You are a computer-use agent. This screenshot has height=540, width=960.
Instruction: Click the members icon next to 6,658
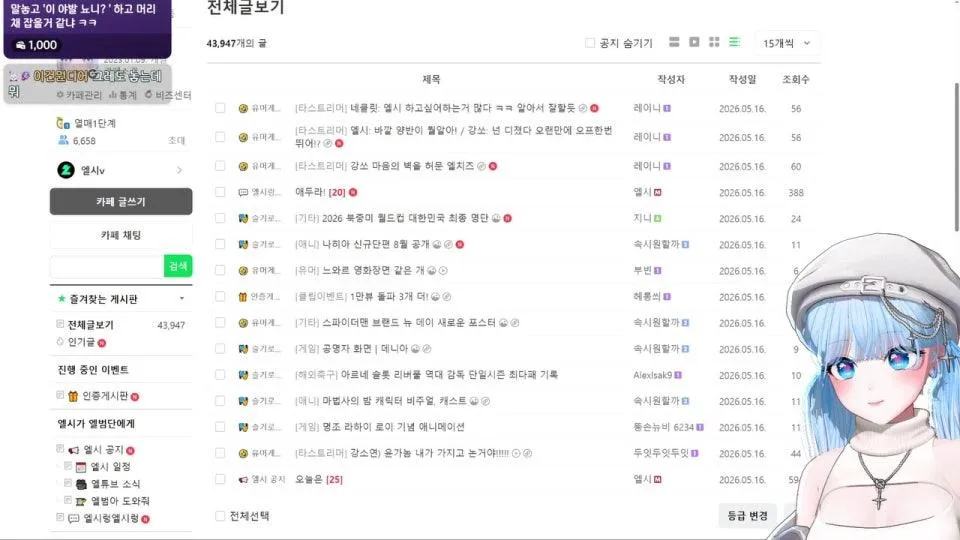pos(62,140)
